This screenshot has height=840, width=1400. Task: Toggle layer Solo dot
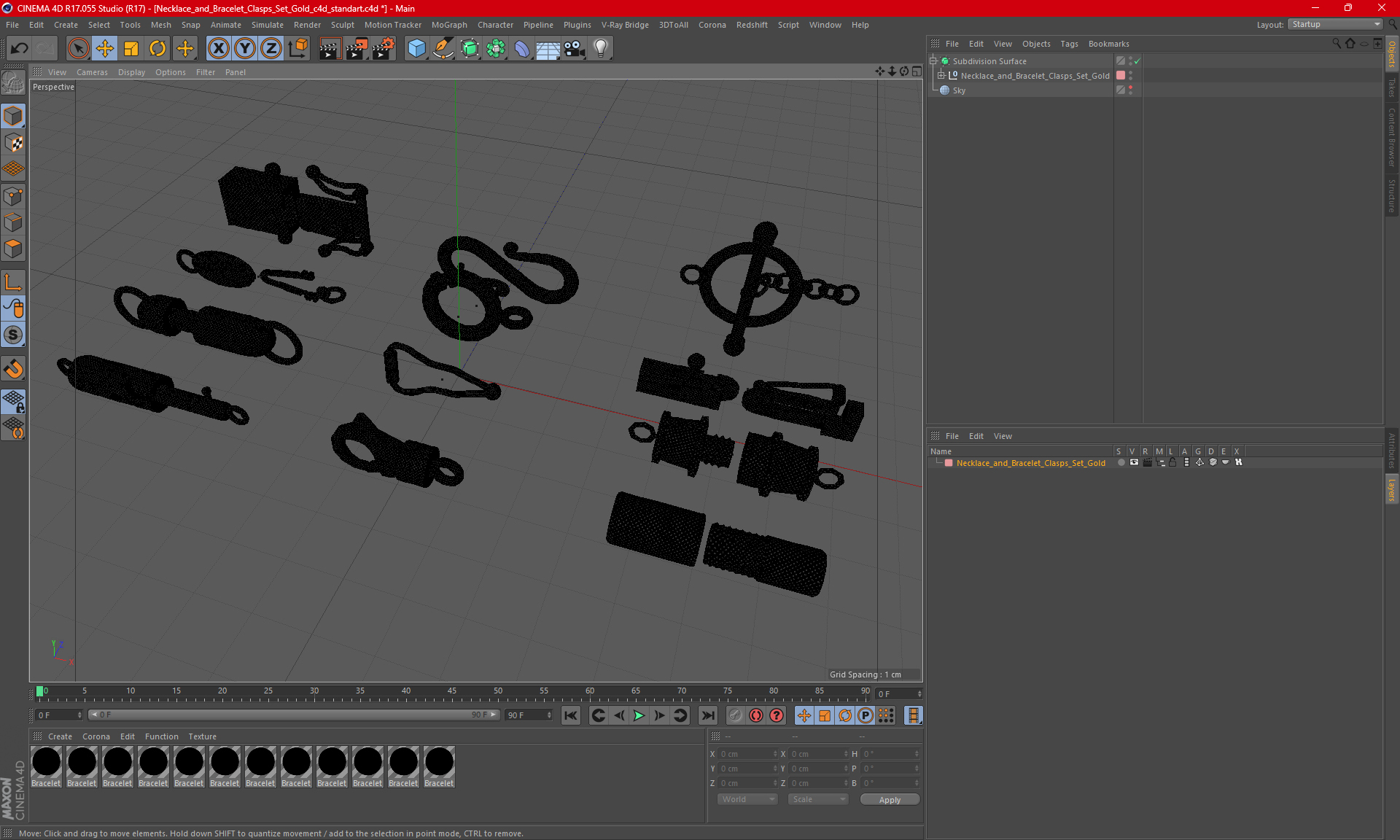[1121, 463]
